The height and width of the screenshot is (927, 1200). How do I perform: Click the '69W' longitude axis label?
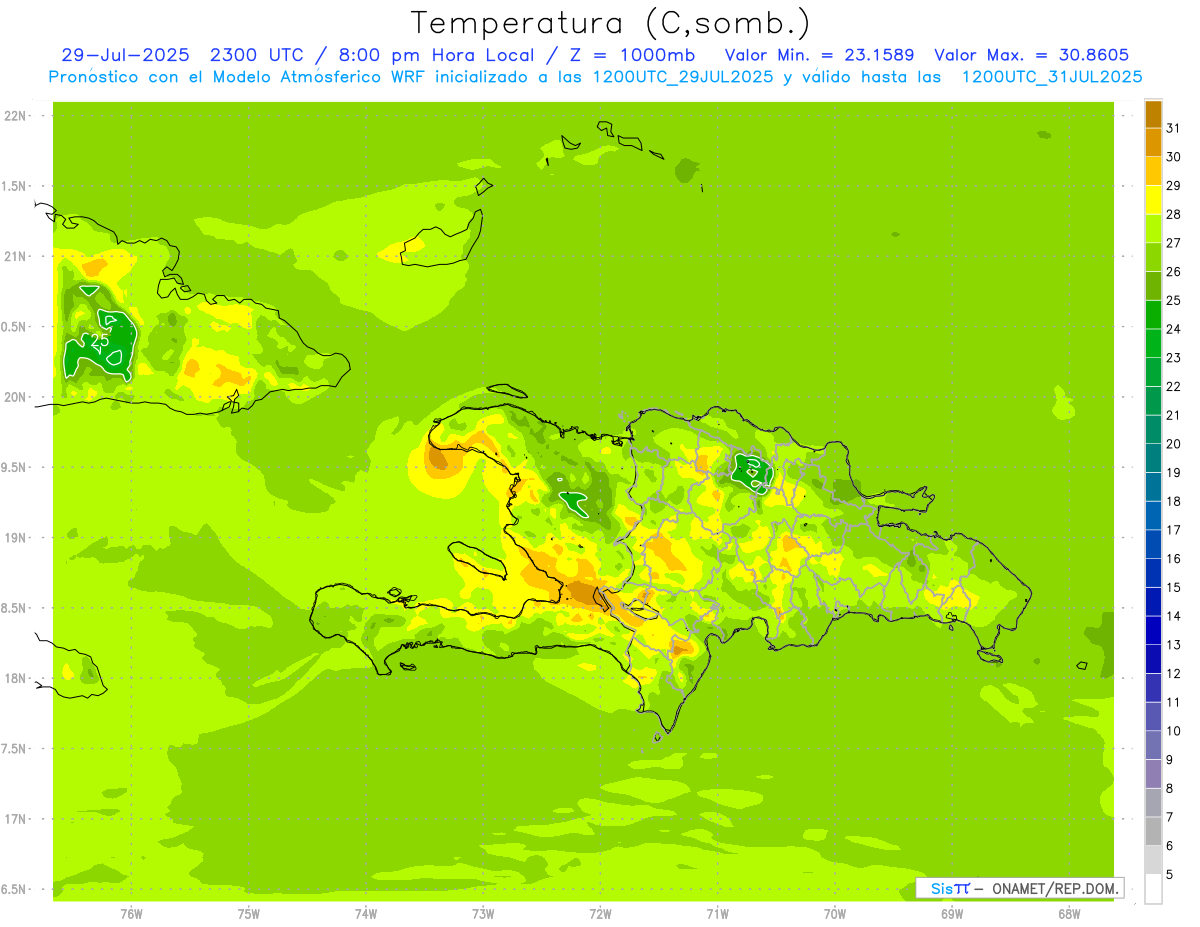952,913
